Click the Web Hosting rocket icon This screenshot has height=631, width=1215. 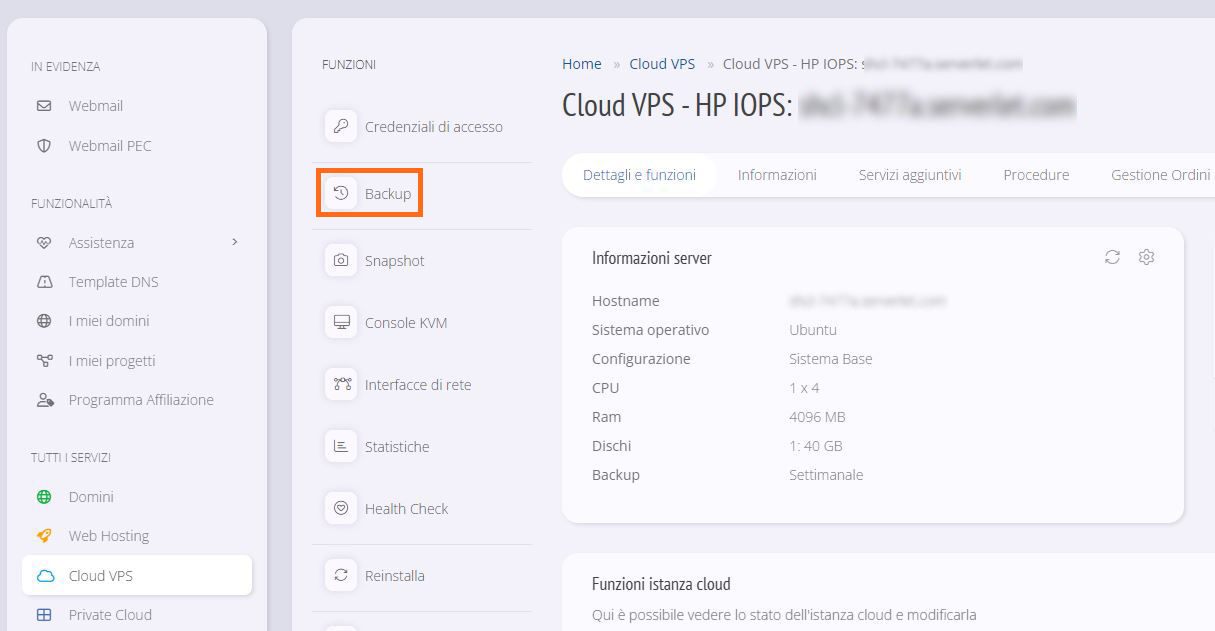44,536
